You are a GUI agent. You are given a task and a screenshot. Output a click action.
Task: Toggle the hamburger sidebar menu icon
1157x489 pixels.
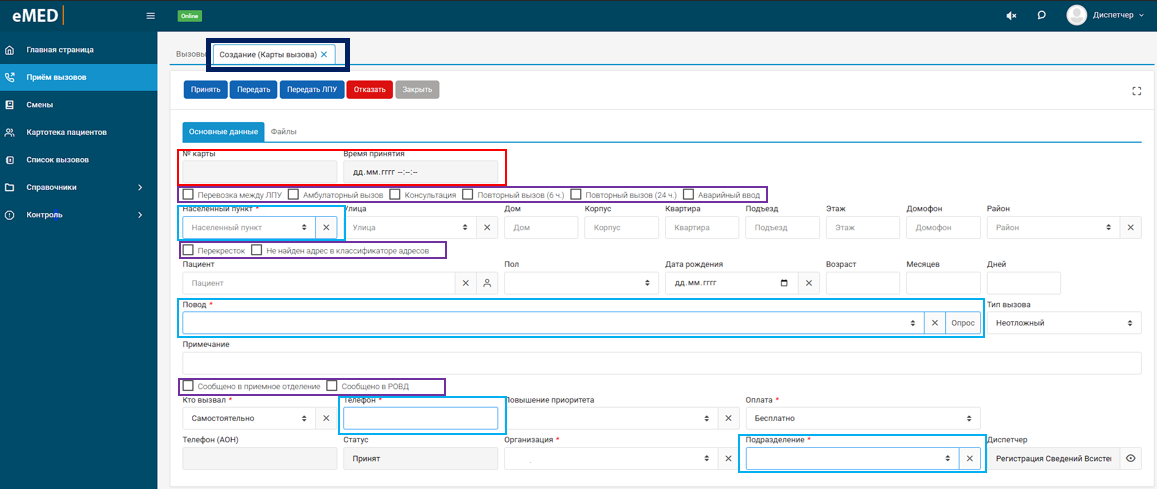151,15
